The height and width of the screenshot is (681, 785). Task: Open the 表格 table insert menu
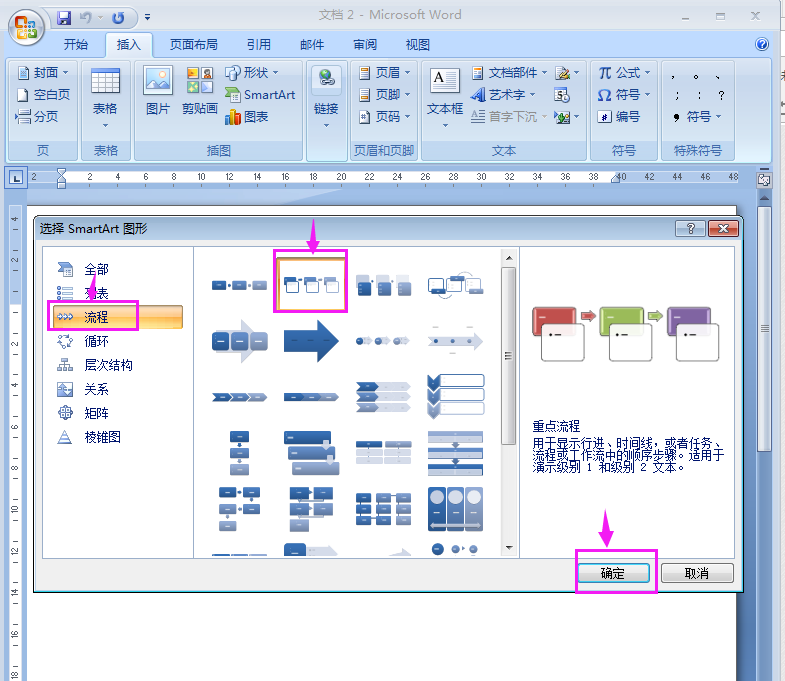[x=105, y=98]
